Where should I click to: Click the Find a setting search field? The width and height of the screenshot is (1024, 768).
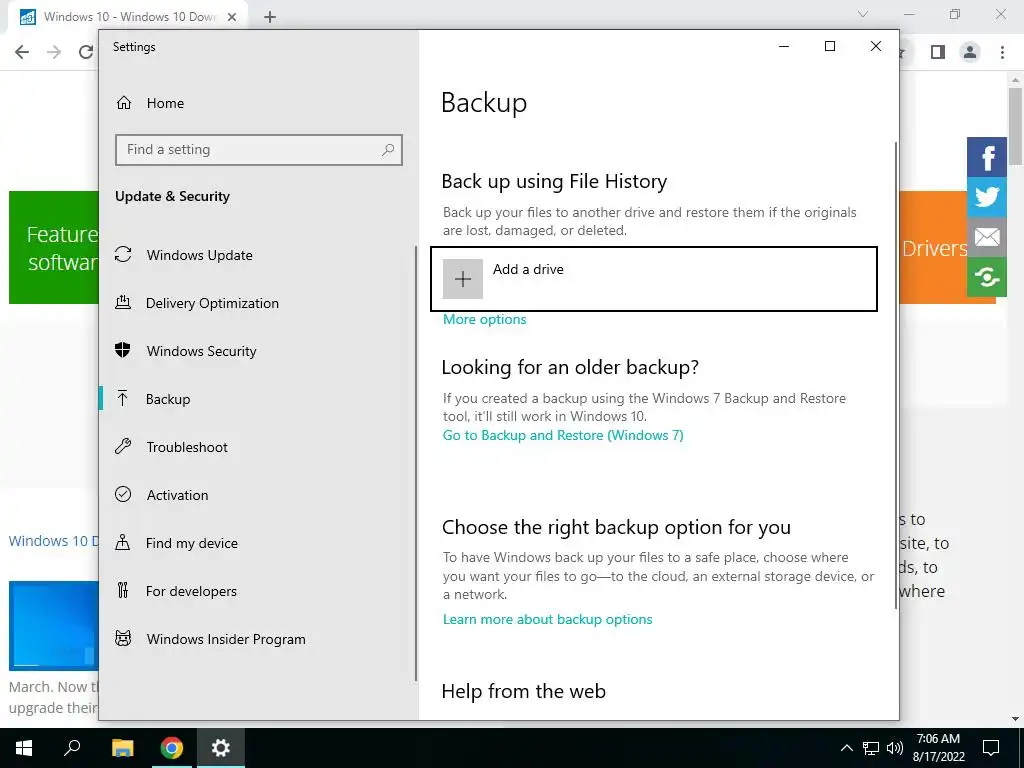click(x=259, y=150)
